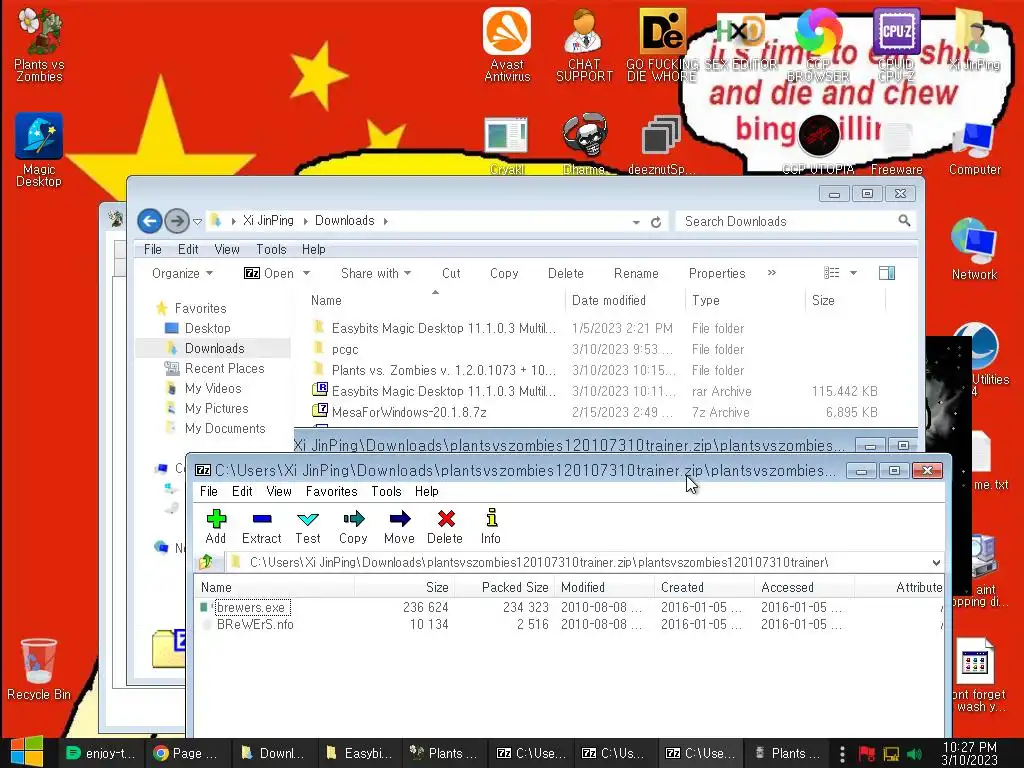Click Rename in the Explorer command bar
1024x768 pixels.
(636, 274)
